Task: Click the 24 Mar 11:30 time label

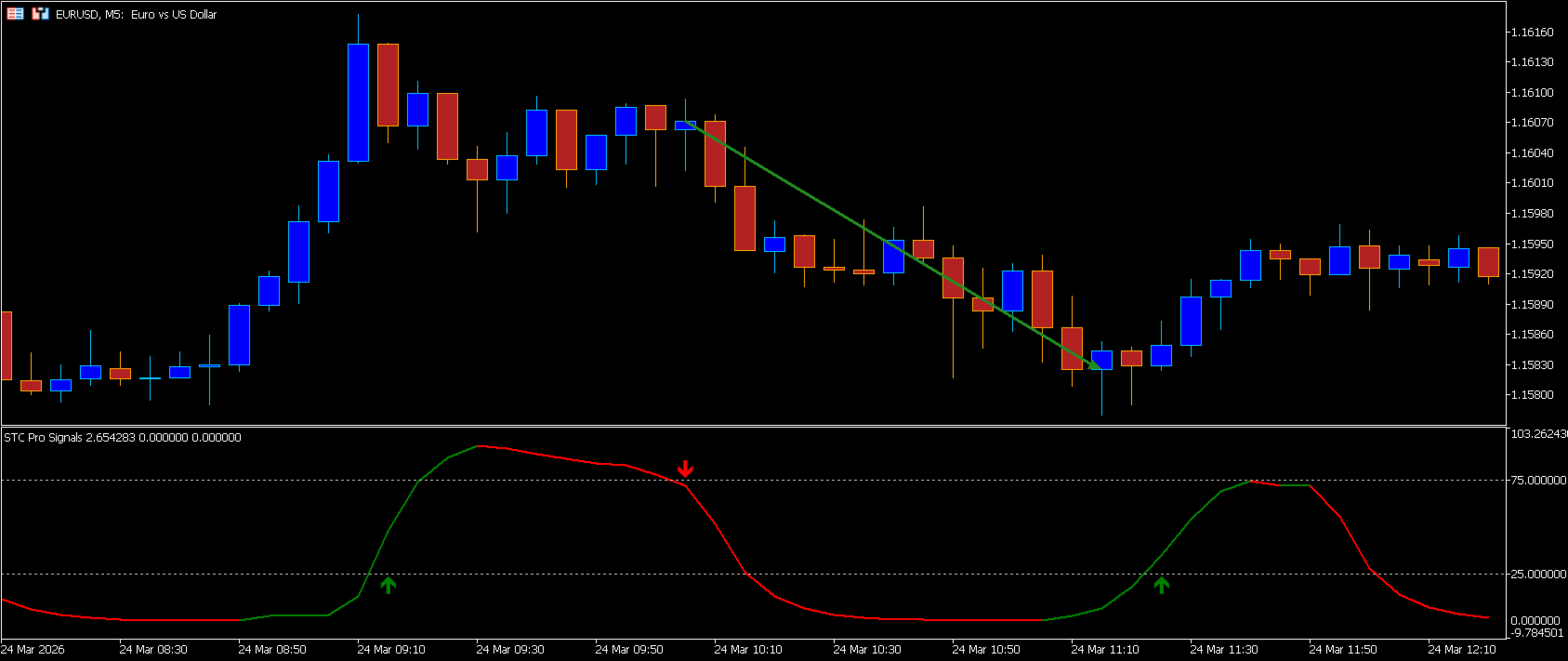Action: click(x=1224, y=650)
